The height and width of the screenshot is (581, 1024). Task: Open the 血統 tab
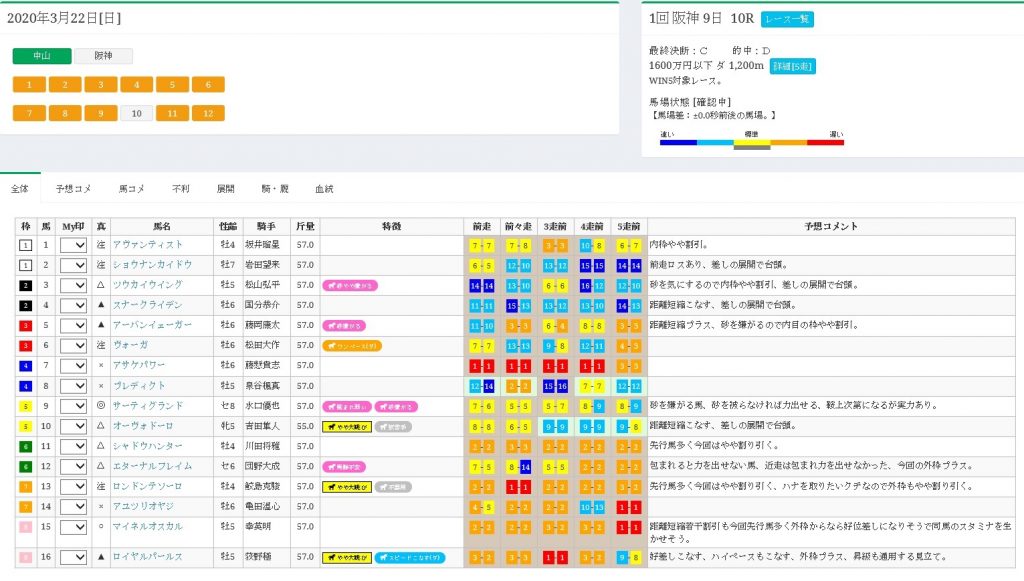click(x=324, y=188)
